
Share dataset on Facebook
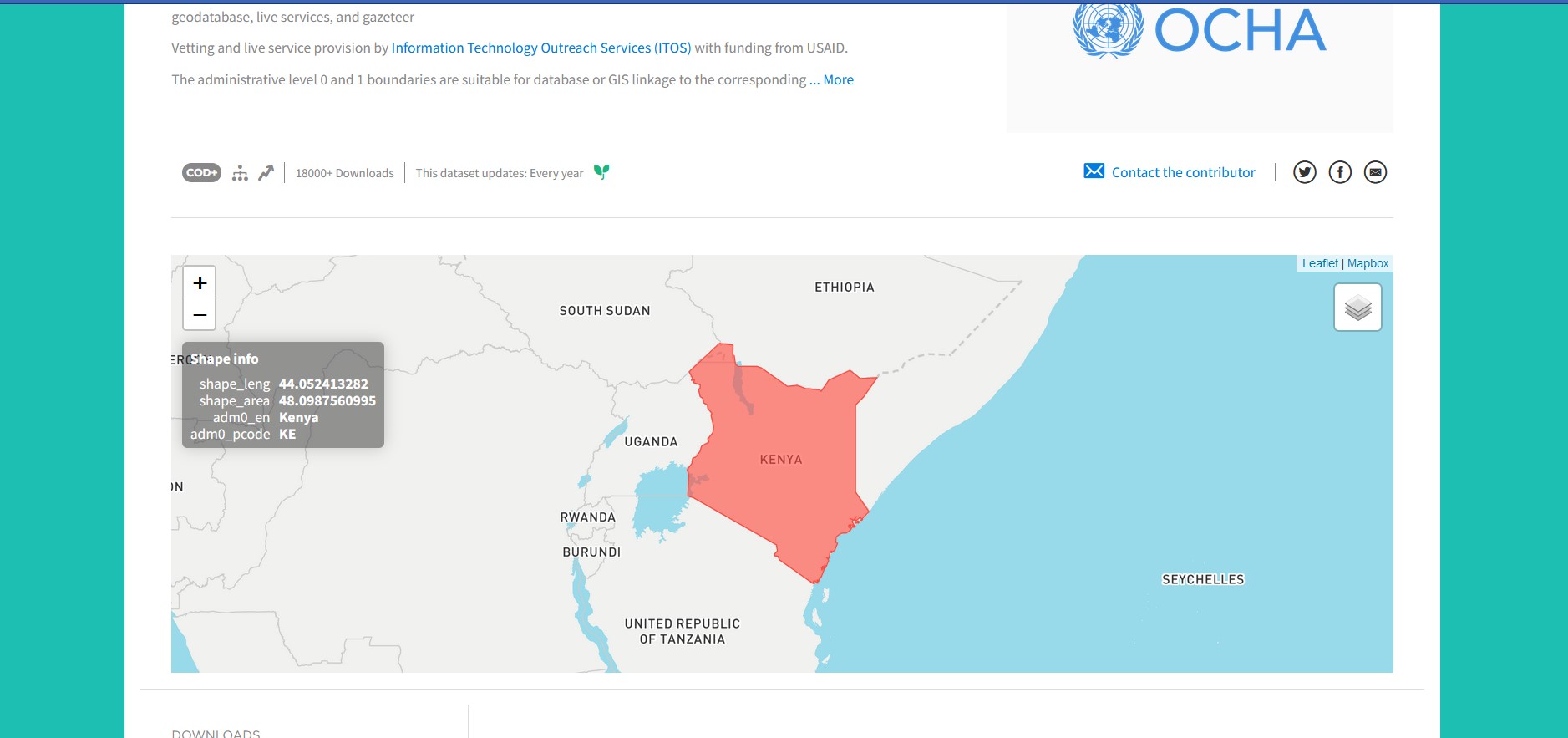point(1340,172)
